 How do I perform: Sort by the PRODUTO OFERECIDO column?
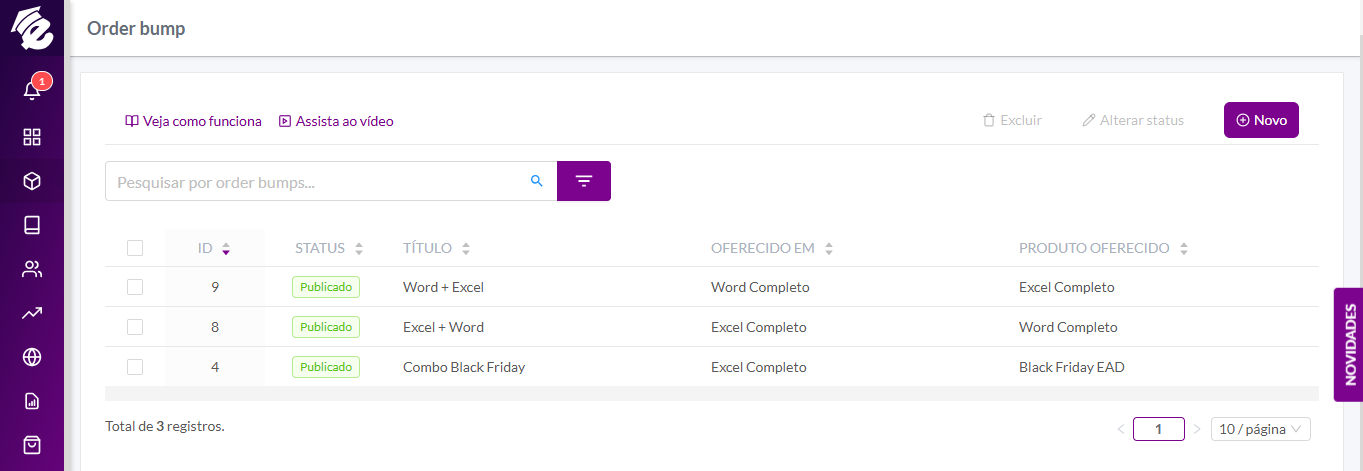pos(1103,248)
